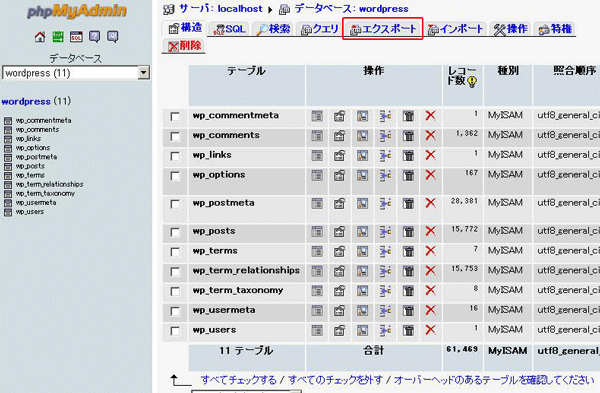The height and width of the screenshot is (393, 600).
Task: Tick the wp_postmeta row checkbox
Action: [x=175, y=204]
